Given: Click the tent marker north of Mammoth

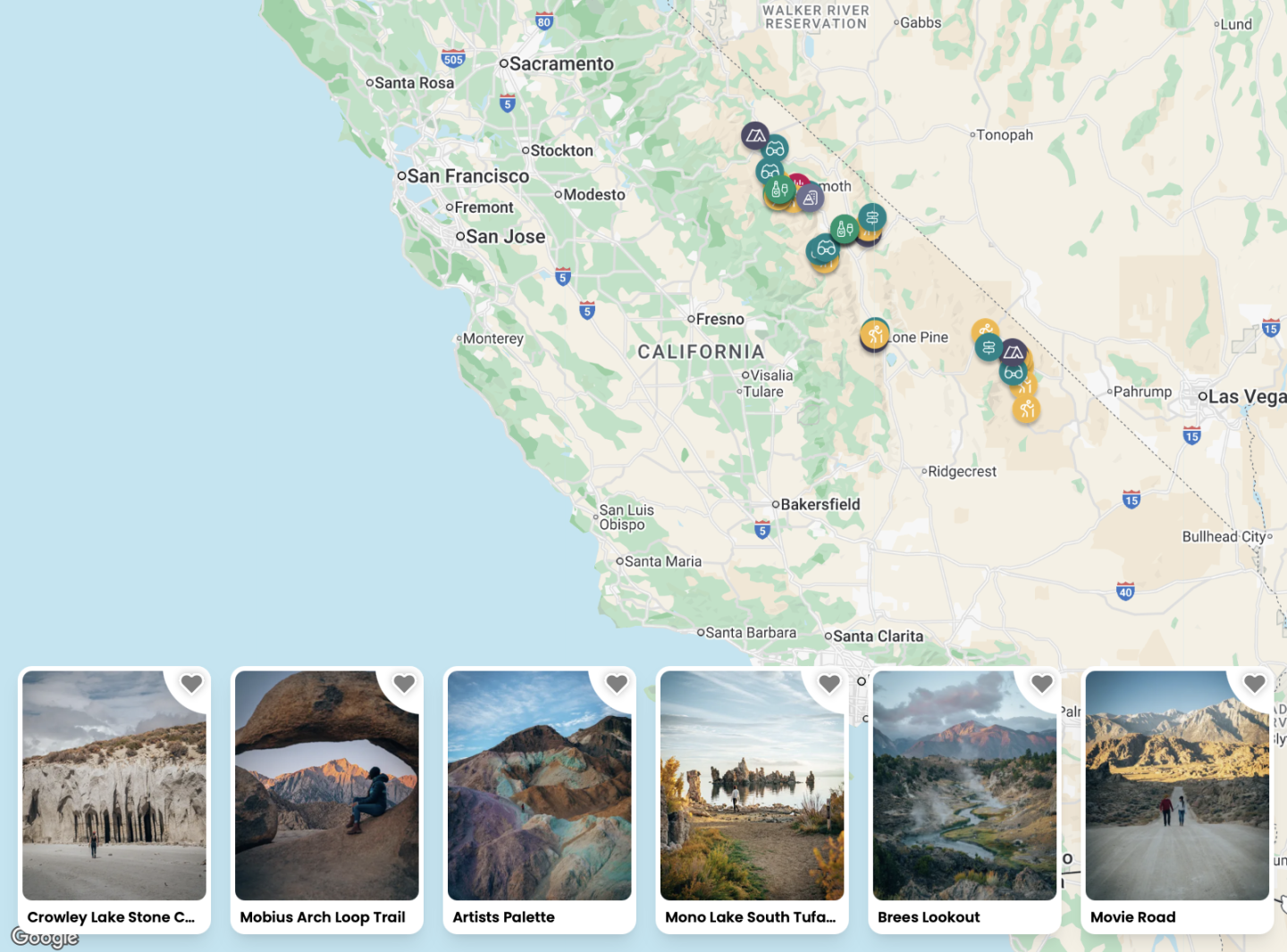Looking at the screenshot, I should coord(755,136).
